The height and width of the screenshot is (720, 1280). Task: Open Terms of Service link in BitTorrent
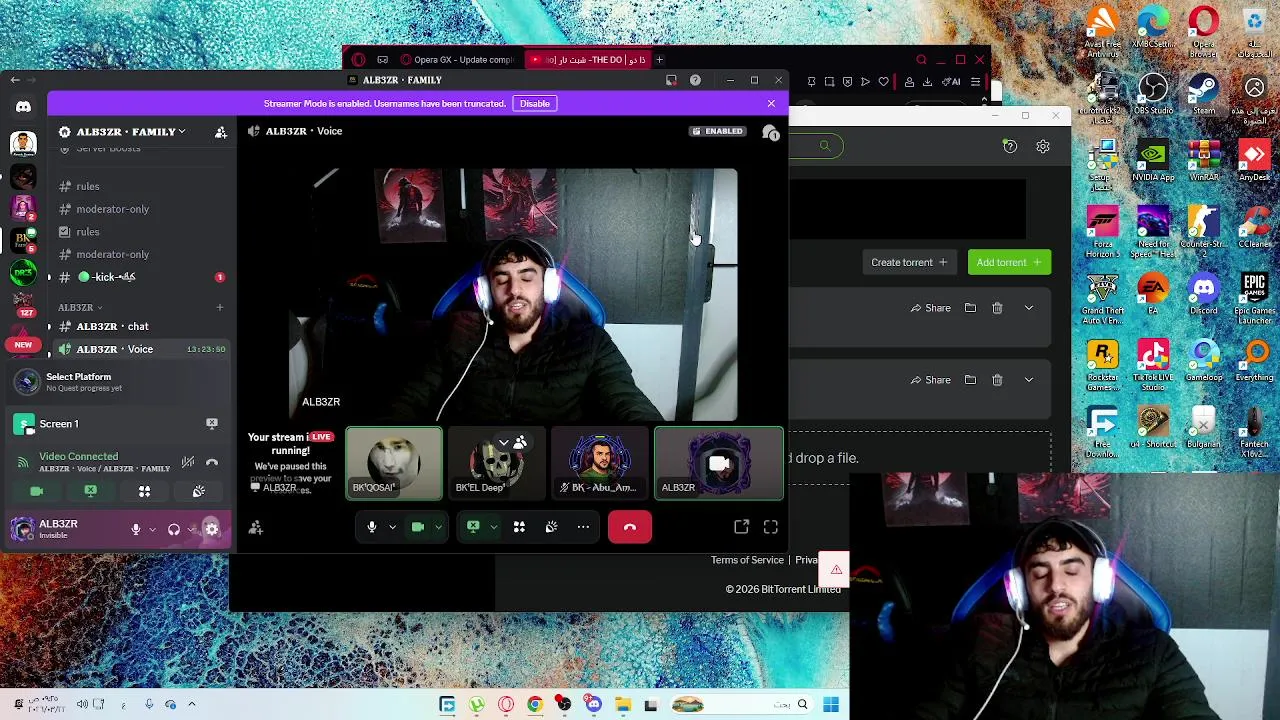tap(747, 560)
